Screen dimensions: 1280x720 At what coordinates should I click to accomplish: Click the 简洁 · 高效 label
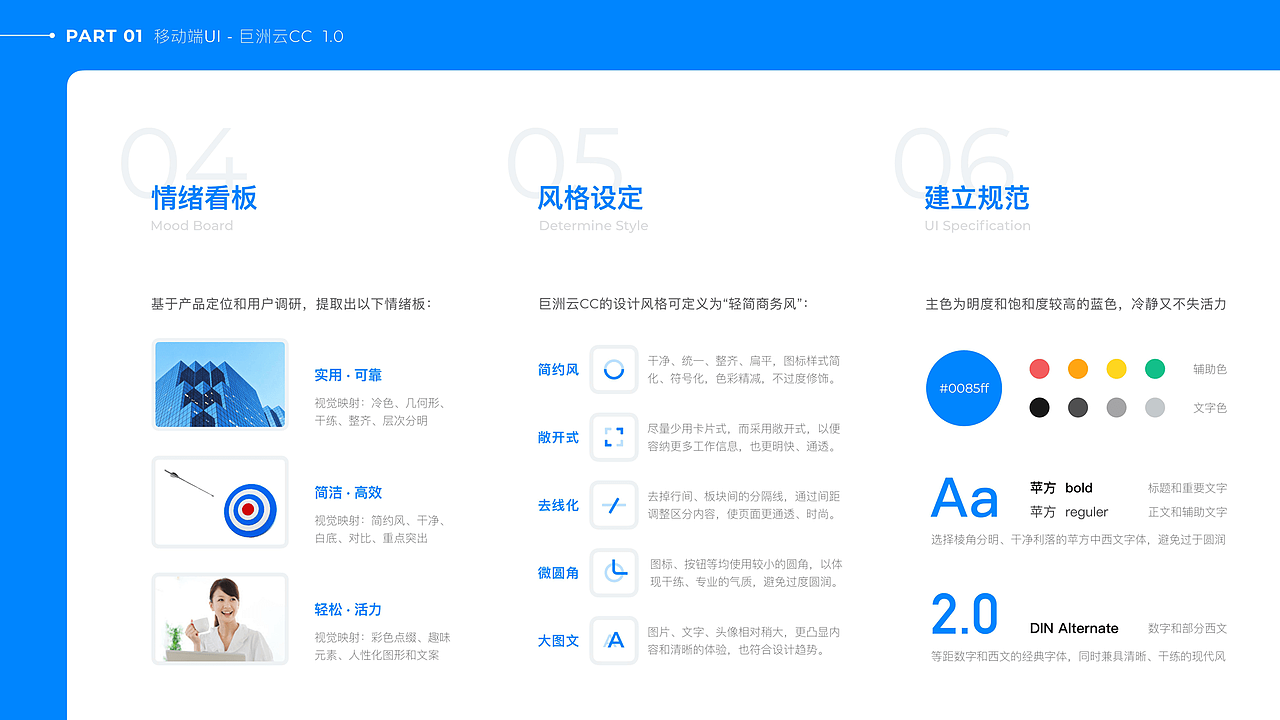[348, 493]
